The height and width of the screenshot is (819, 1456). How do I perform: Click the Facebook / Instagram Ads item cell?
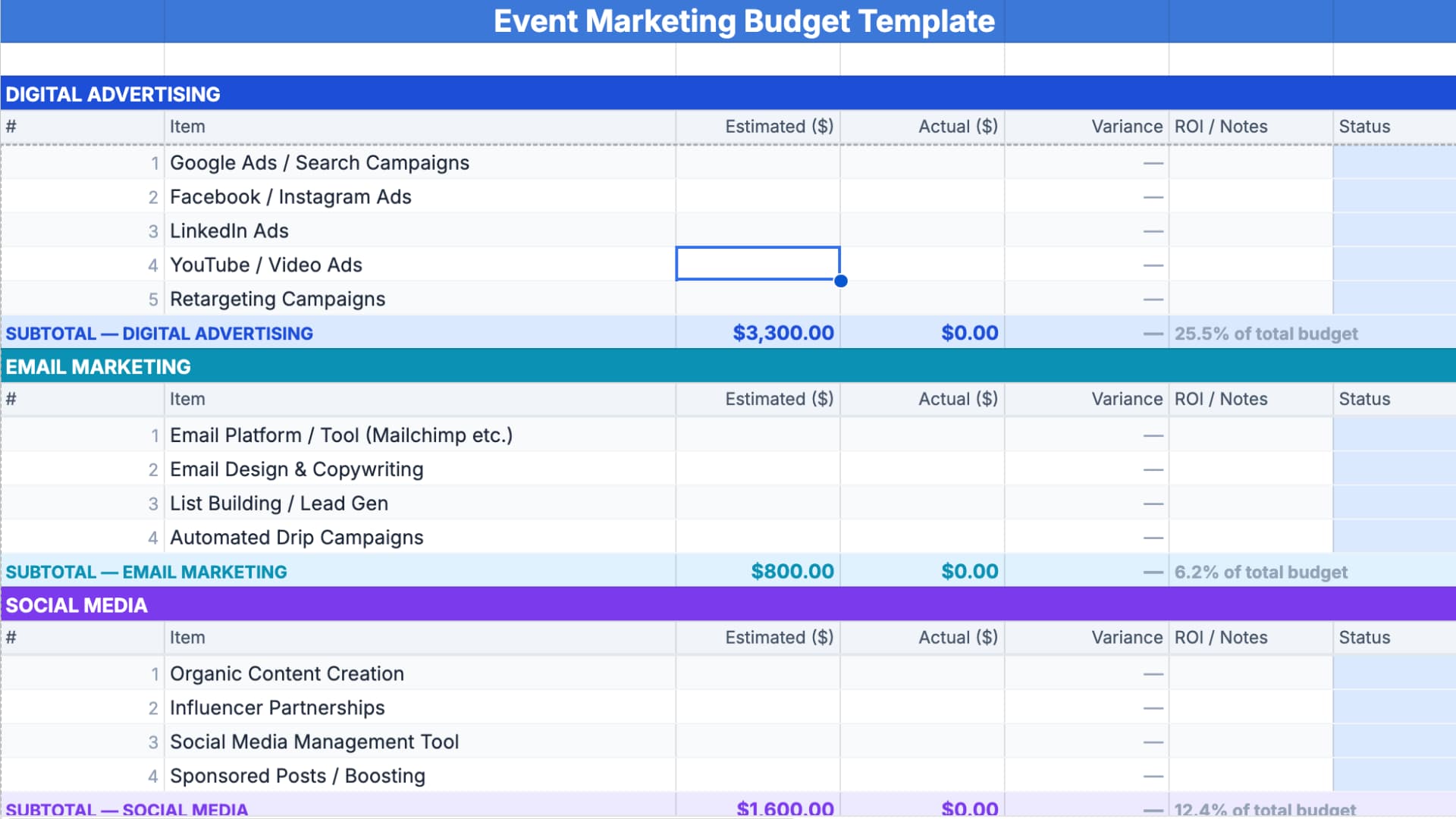click(290, 196)
